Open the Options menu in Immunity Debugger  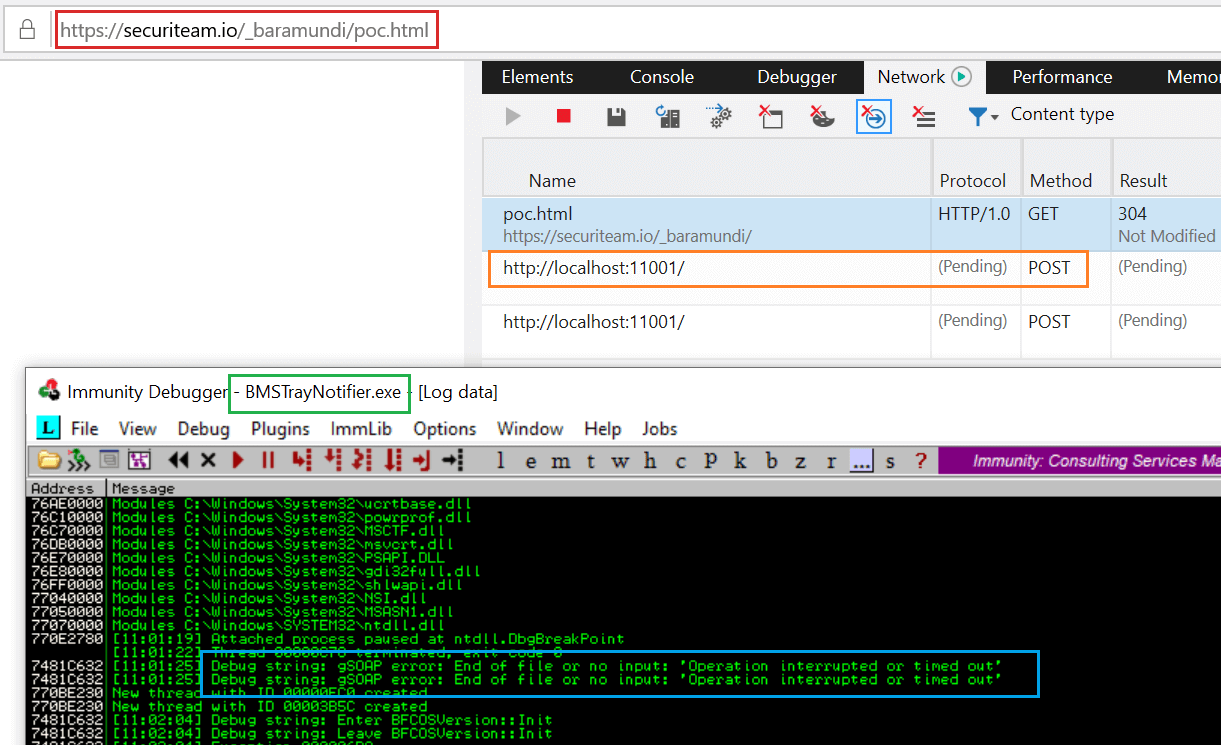pos(445,429)
